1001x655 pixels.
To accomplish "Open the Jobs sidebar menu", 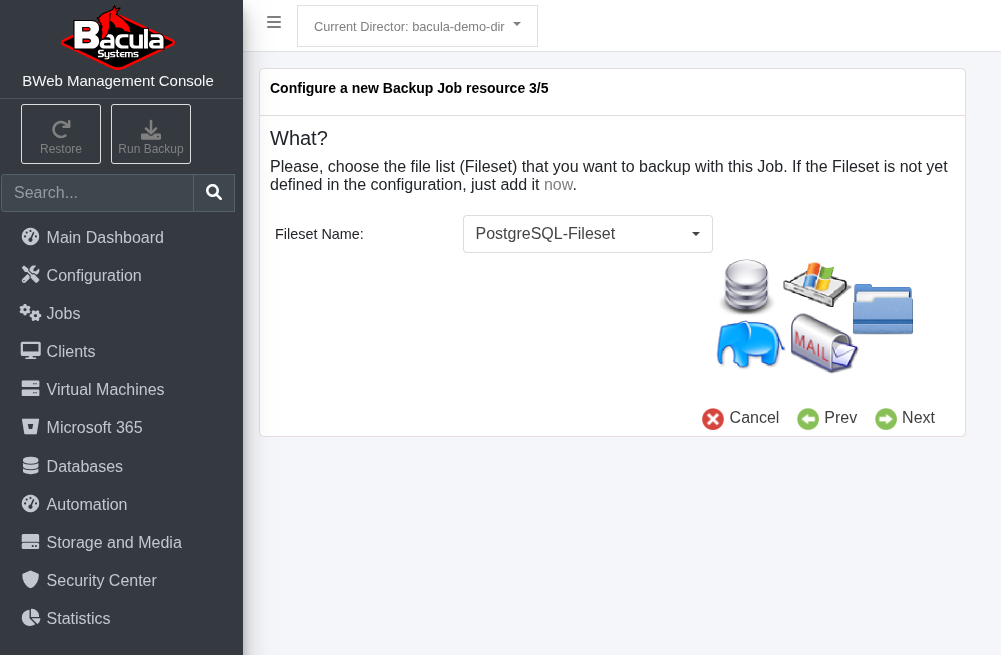I will coord(63,314).
